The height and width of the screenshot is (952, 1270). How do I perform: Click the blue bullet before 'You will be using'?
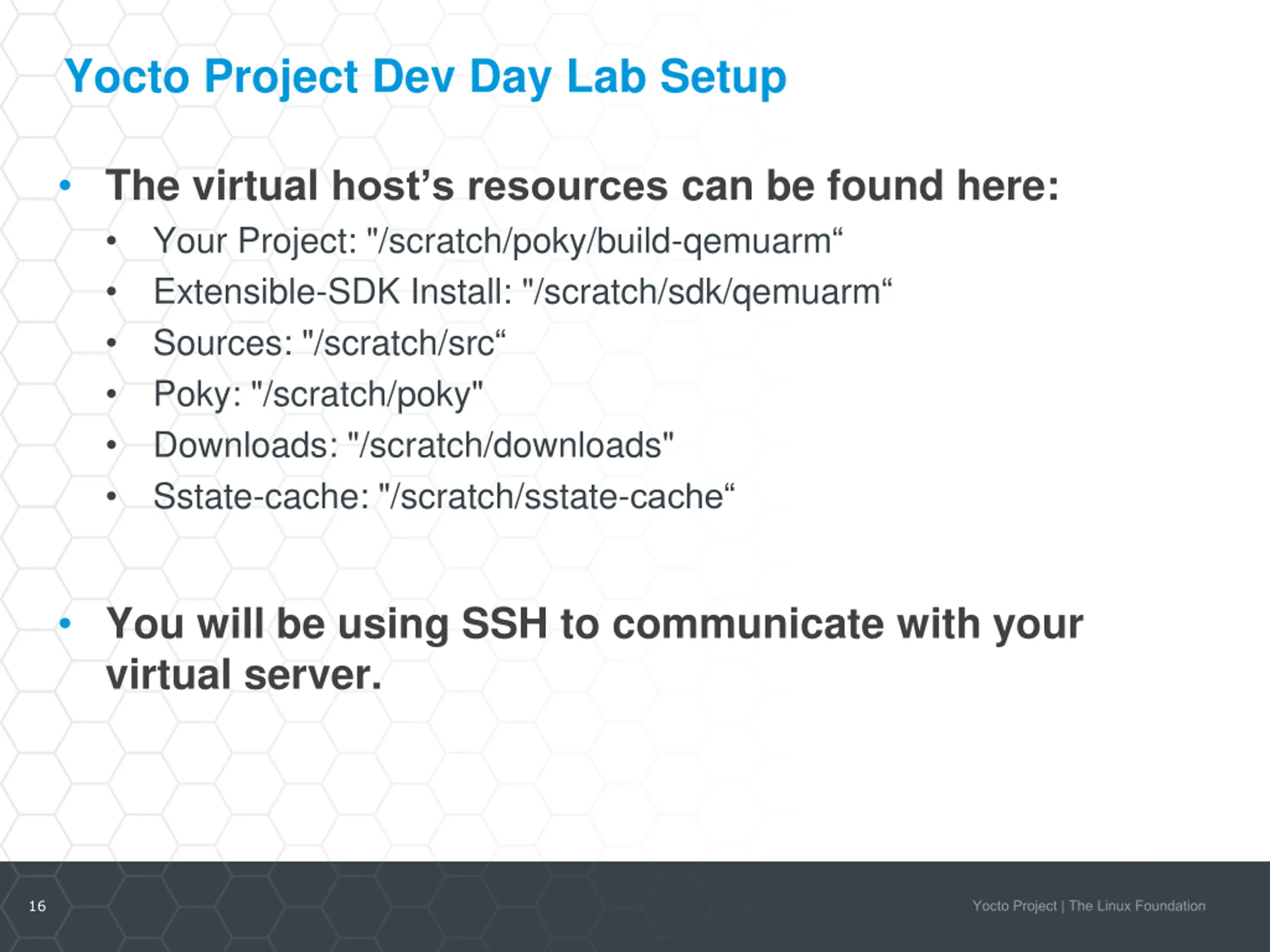tap(65, 623)
